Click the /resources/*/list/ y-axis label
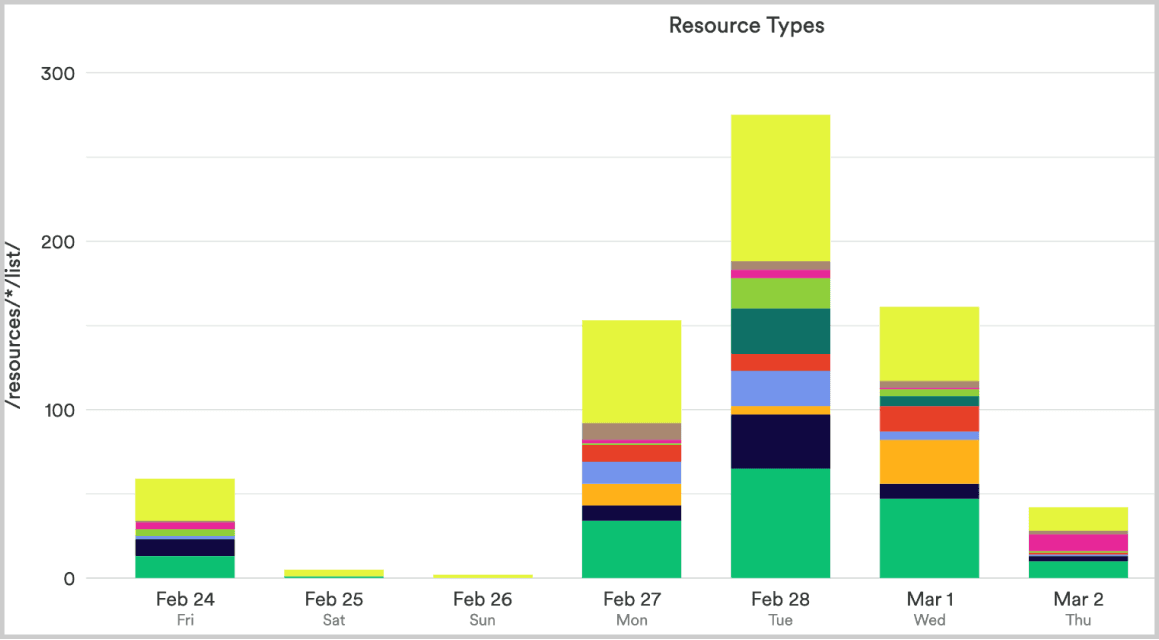Viewport: 1159px width, 640px height. coord(12,322)
